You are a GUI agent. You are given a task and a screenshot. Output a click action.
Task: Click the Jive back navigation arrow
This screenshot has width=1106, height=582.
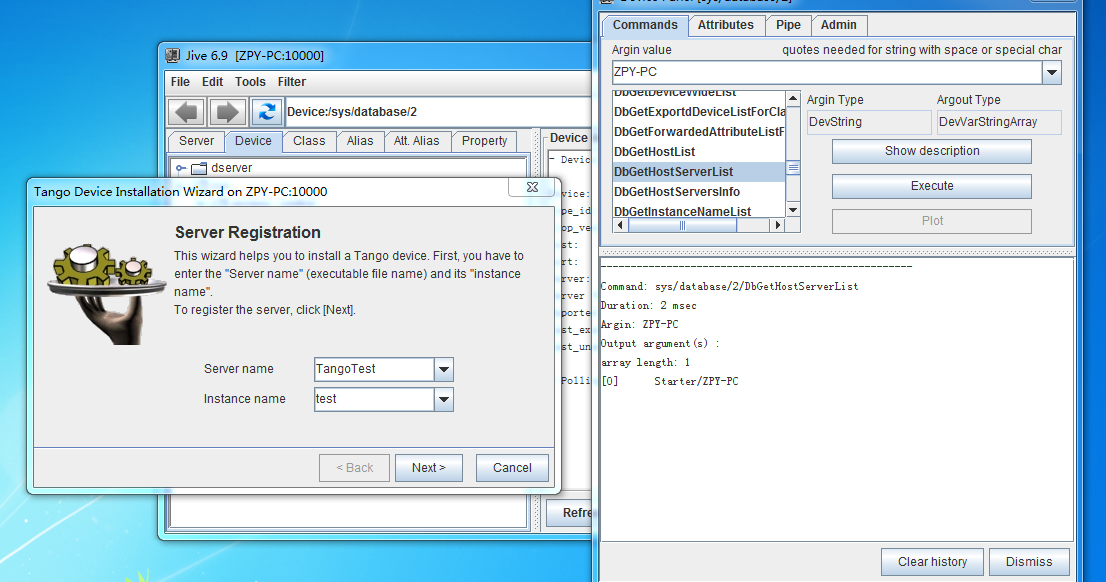coord(187,112)
